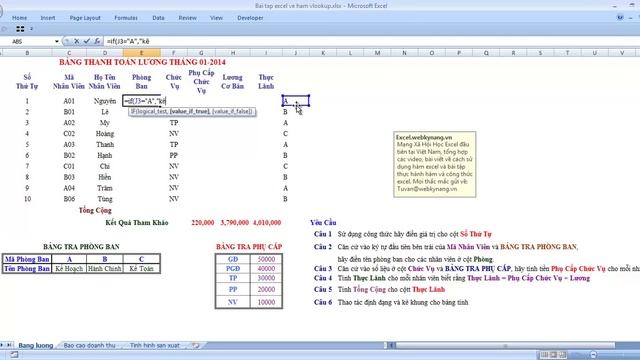Select the Hành Chính department cell
640x360 pixels.
104,269
